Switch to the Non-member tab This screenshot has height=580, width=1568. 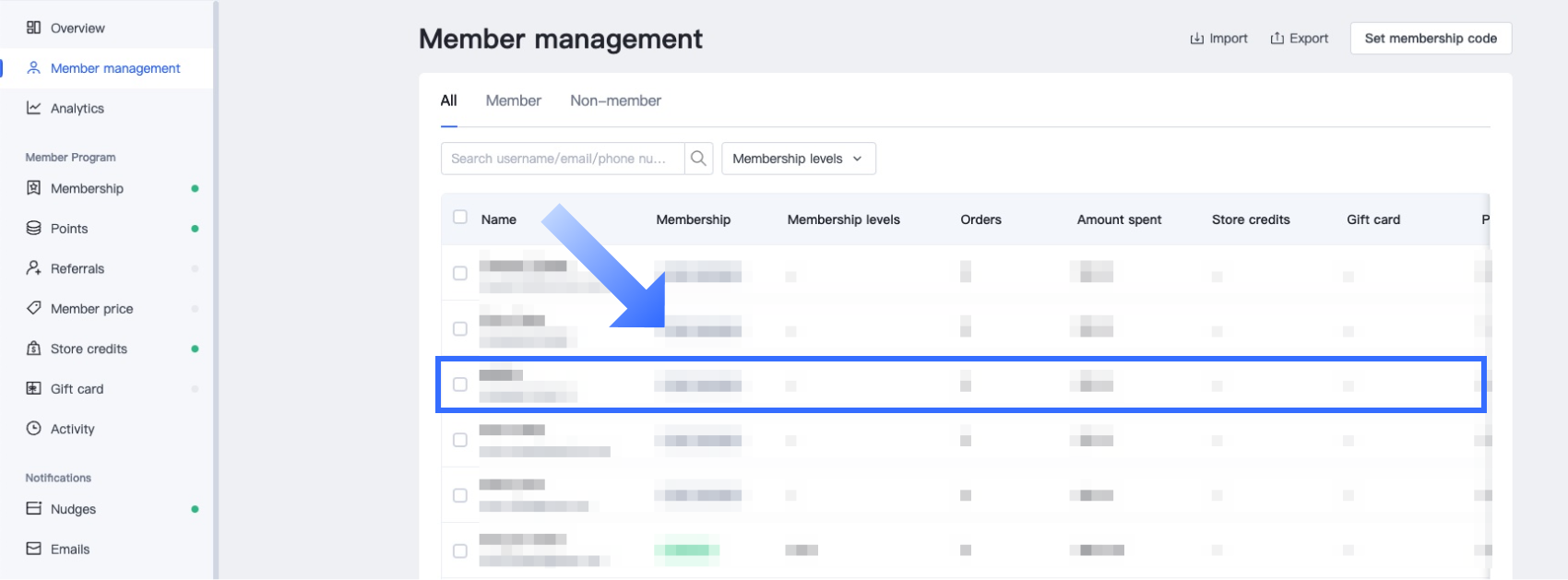tap(615, 101)
